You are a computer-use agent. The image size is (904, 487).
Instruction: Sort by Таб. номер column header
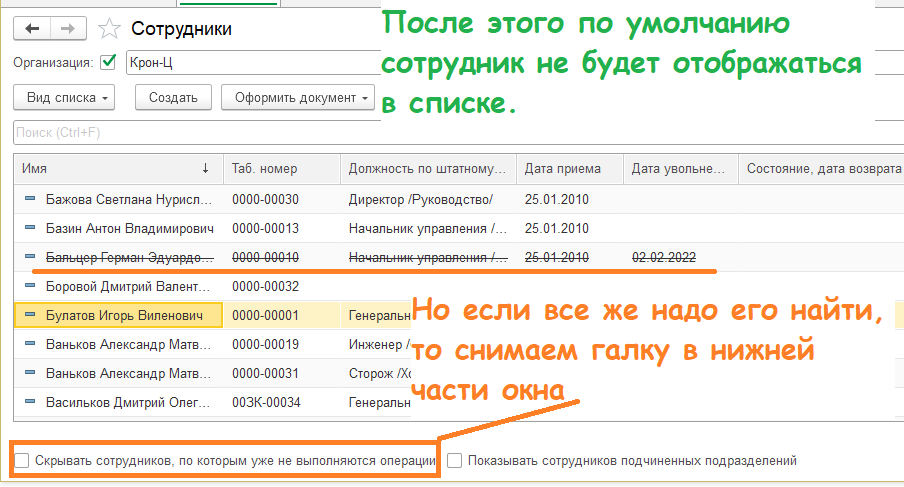[x=282, y=168]
